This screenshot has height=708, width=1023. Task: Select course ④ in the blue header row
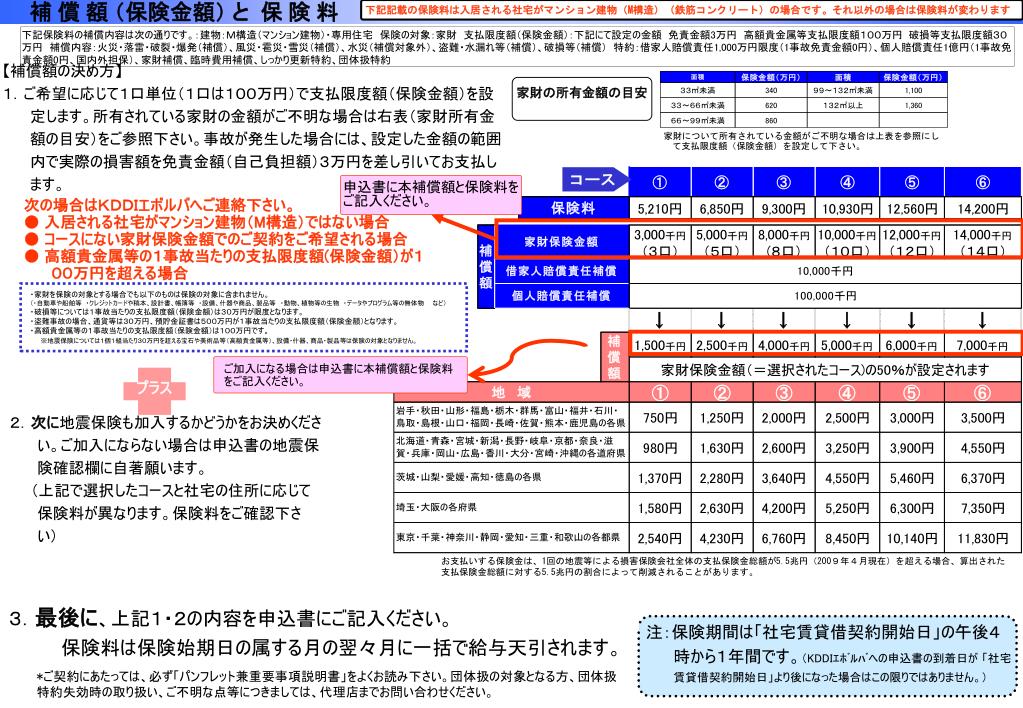click(x=847, y=181)
